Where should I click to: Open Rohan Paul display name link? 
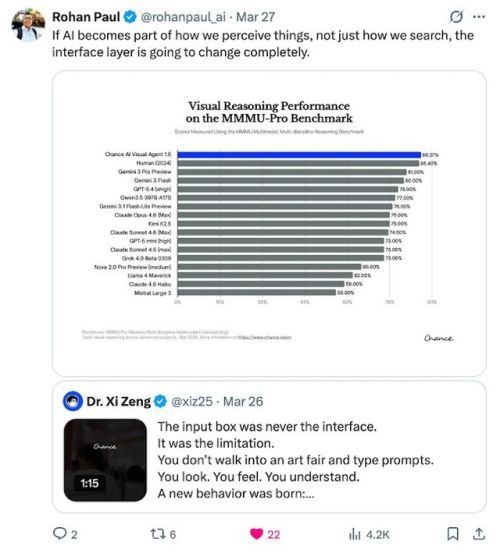click(x=86, y=17)
